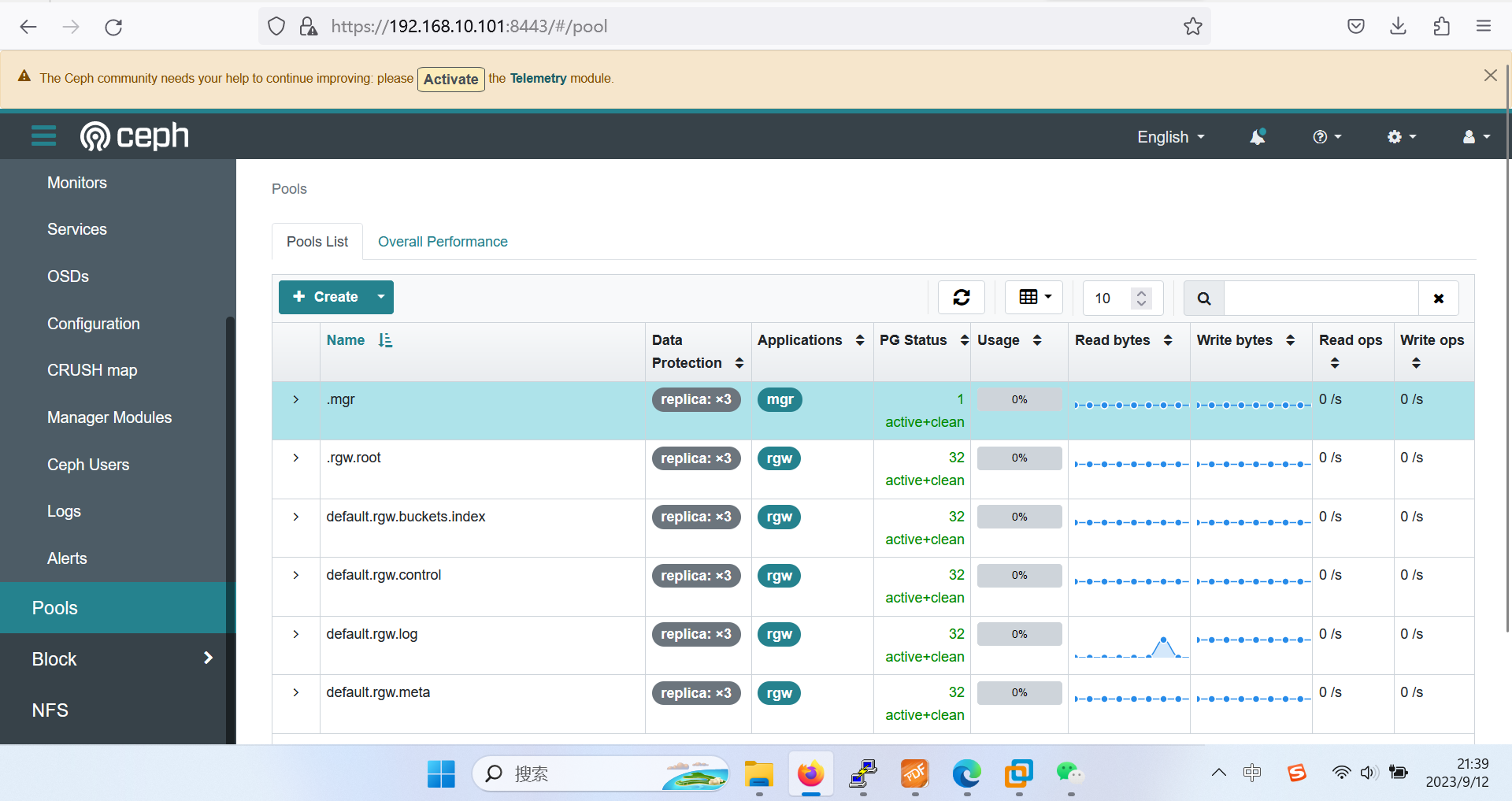Viewport: 1512px width, 801px height.
Task: Clear the table search filter
Action: [1439, 299]
